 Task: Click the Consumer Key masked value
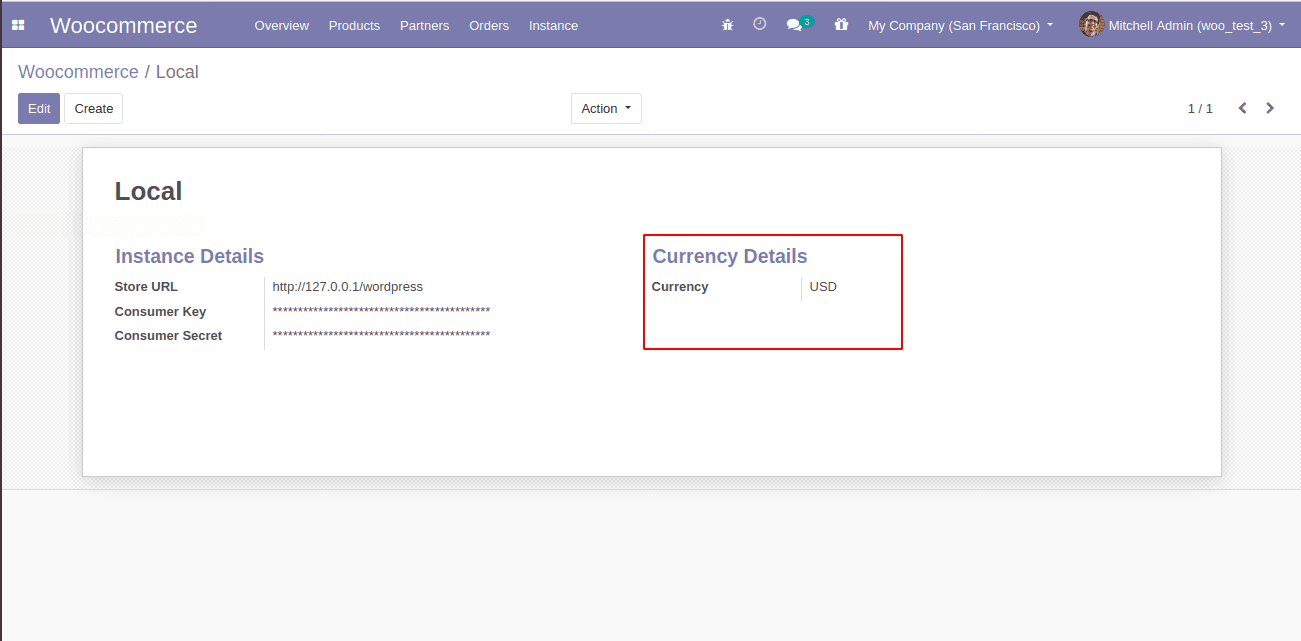381,312
